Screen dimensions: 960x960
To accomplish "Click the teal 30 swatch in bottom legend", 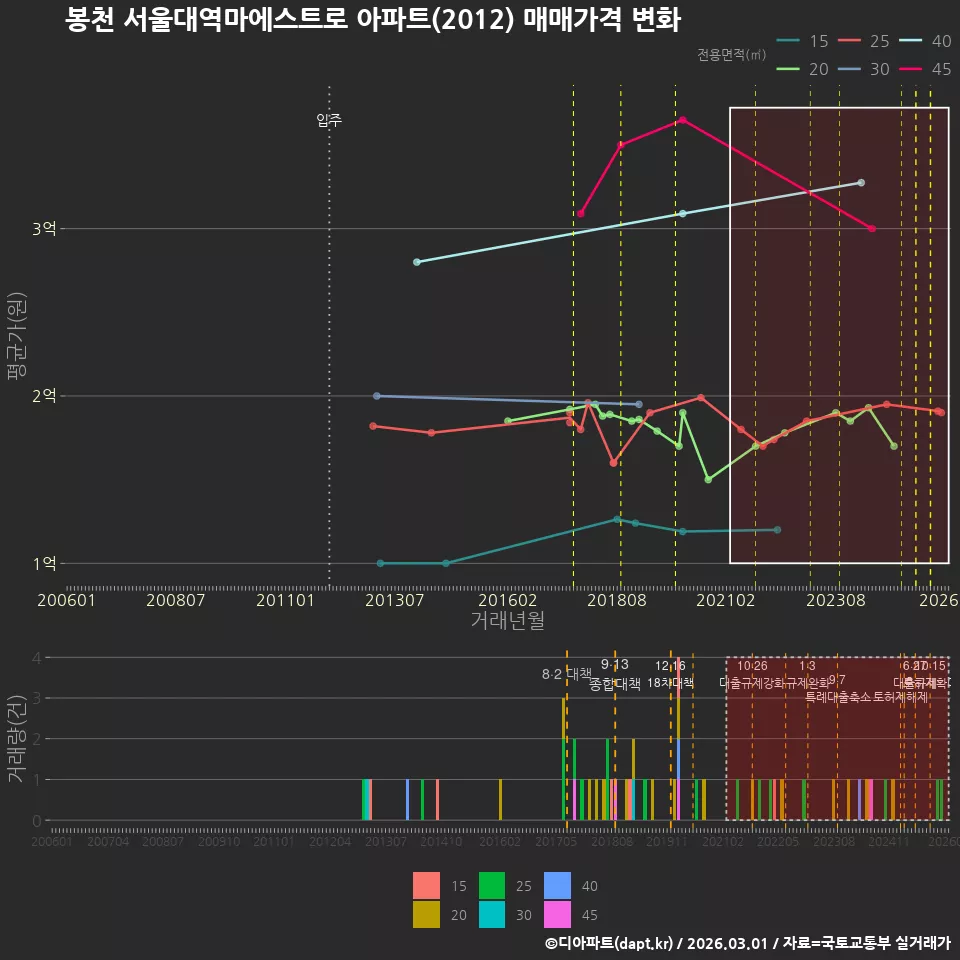I will 492,914.
